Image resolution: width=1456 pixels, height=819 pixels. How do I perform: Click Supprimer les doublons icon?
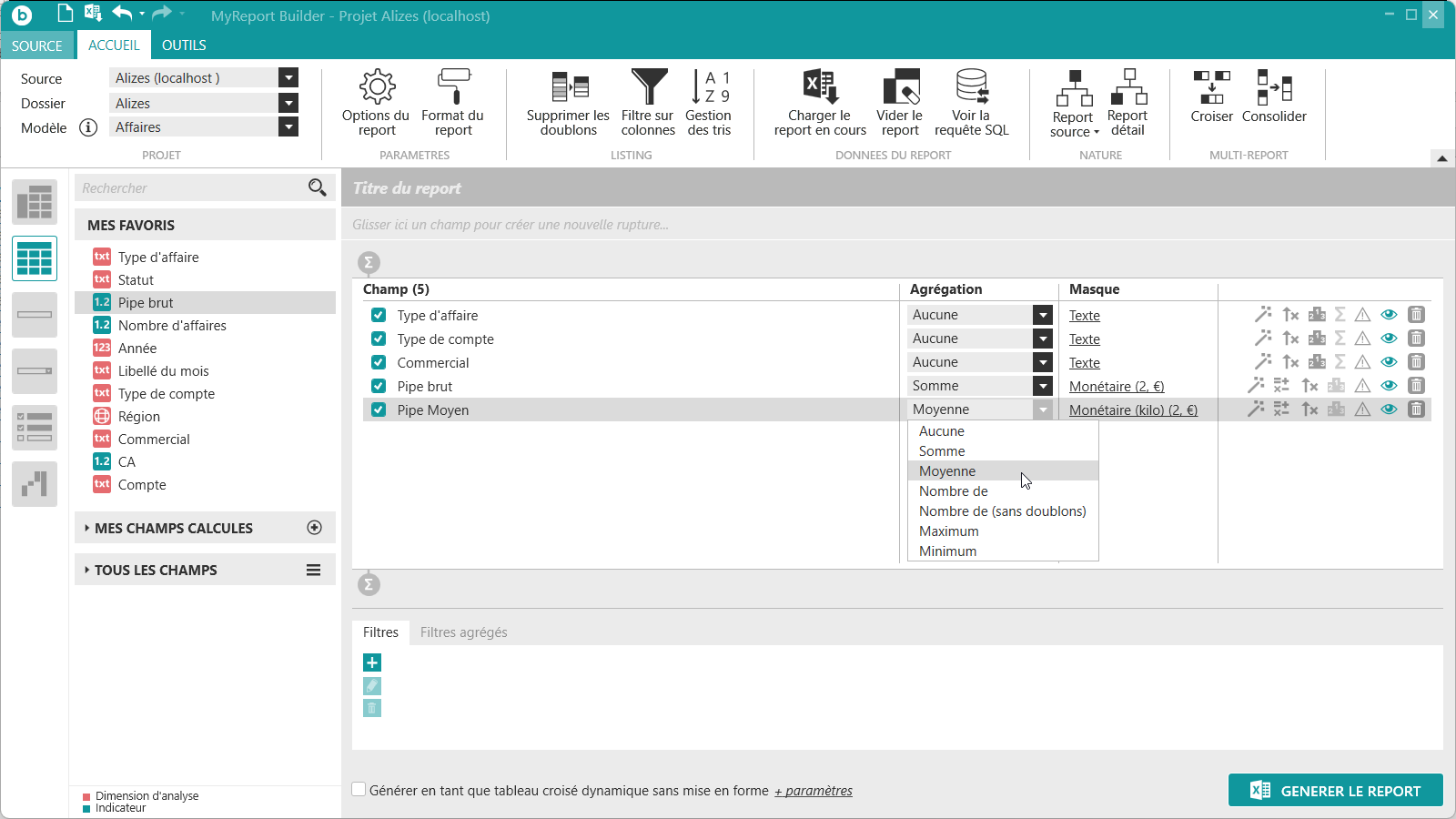point(569,87)
